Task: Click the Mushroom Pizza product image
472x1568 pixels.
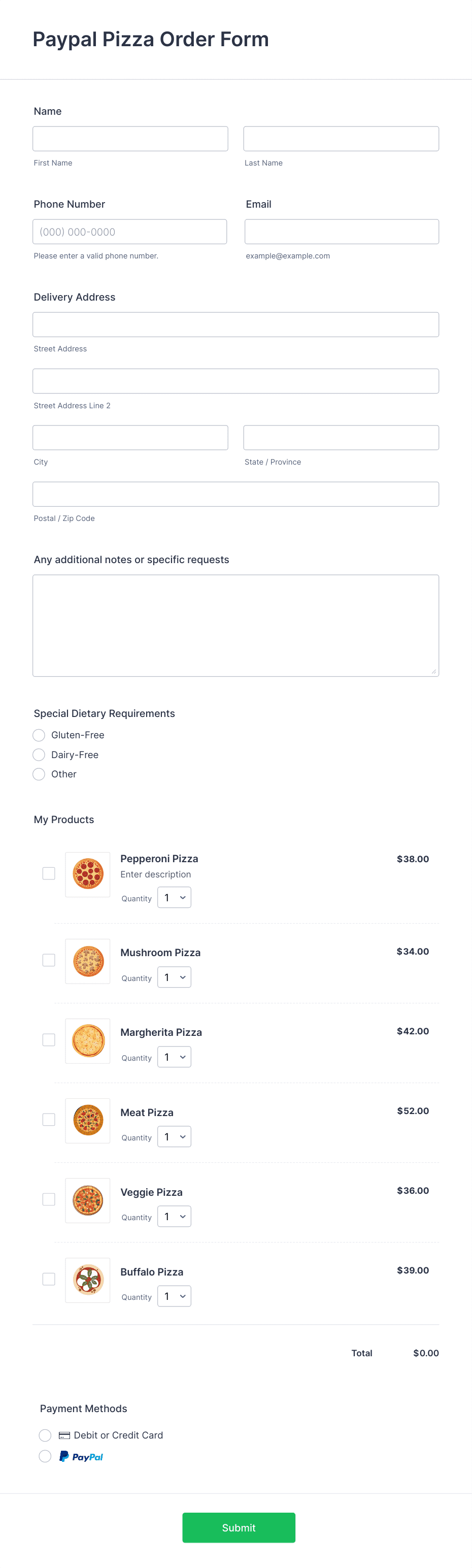Action: [x=88, y=961]
